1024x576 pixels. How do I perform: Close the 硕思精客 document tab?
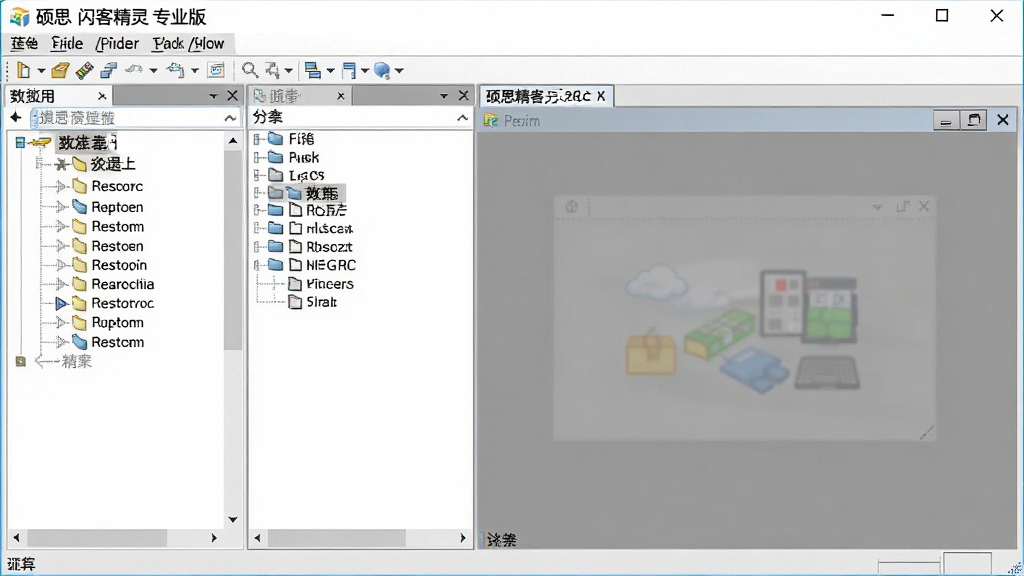click(601, 96)
